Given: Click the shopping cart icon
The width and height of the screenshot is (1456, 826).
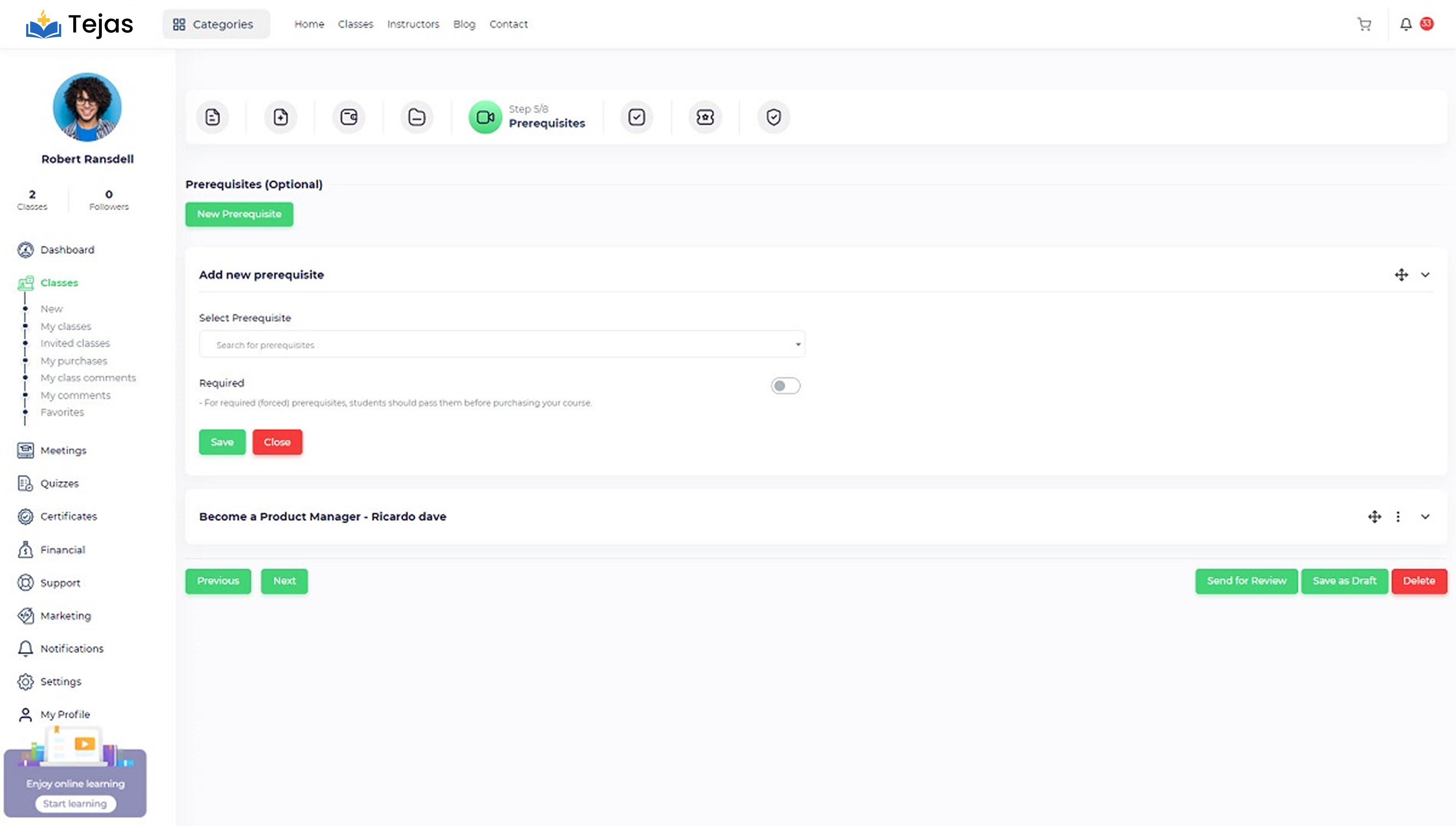Looking at the screenshot, I should (1364, 24).
